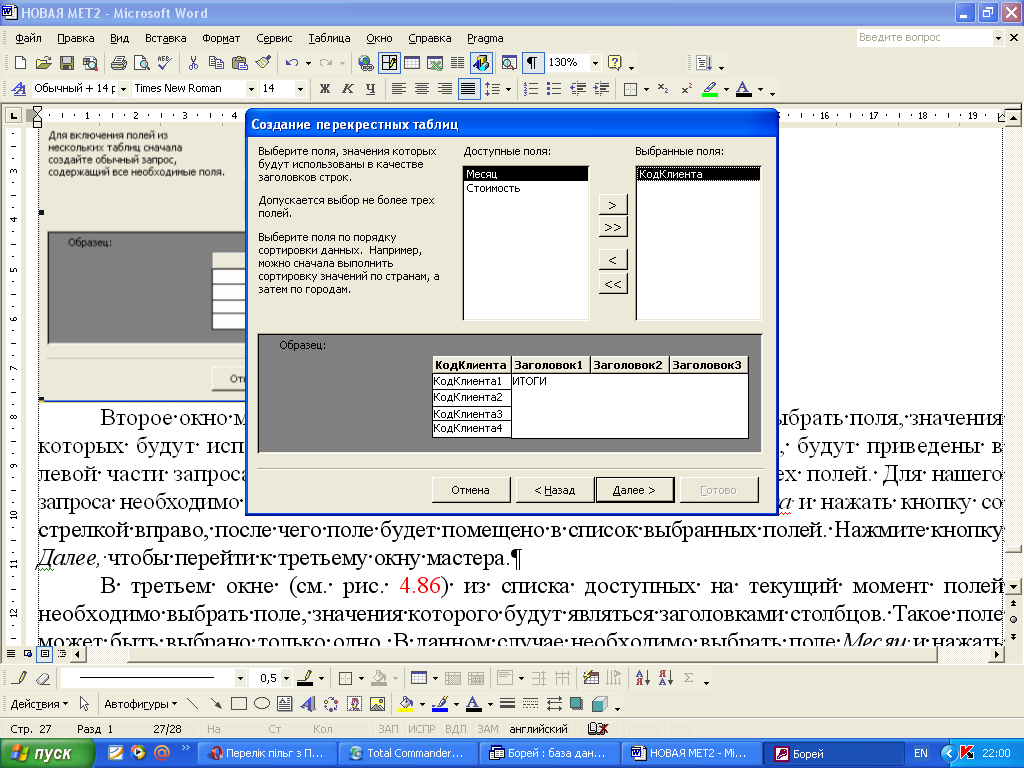
Task: Create a new blank document
Action: tap(20, 63)
